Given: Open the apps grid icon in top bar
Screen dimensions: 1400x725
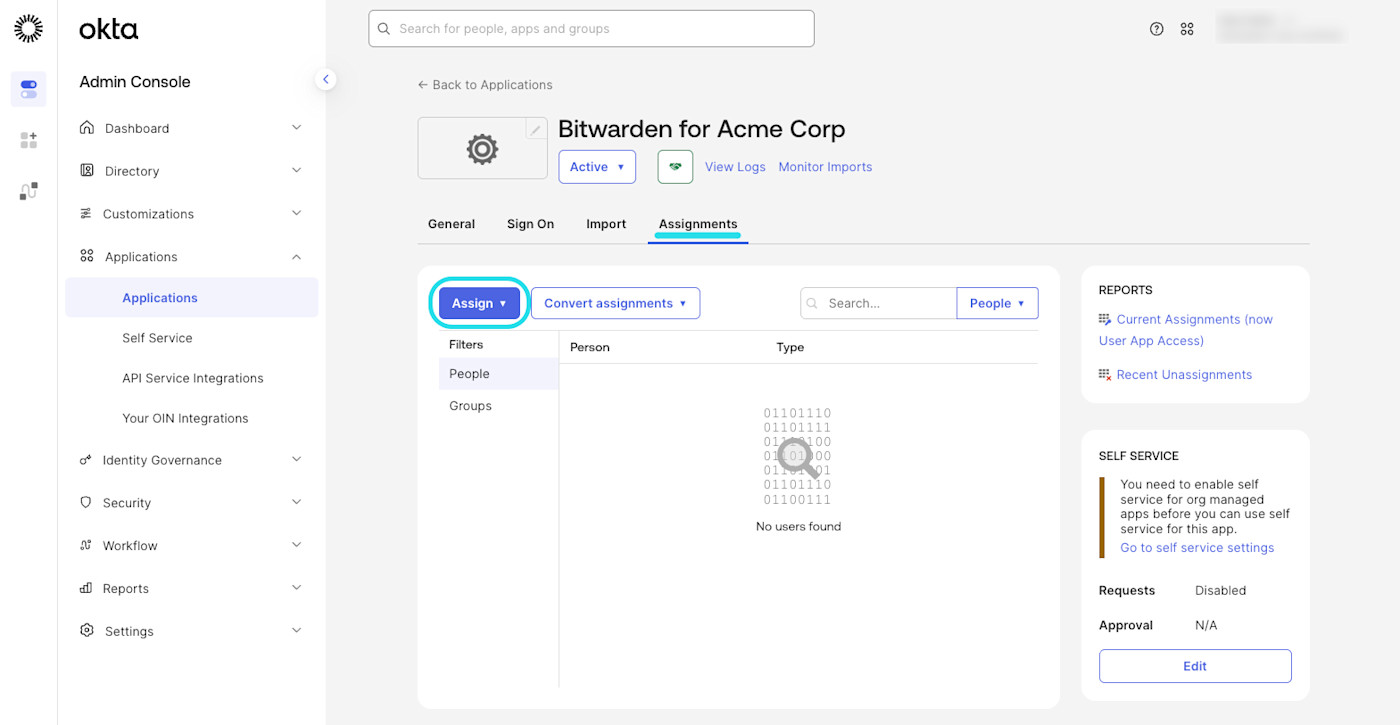Looking at the screenshot, I should pyautogui.click(x=1187, y=29).
